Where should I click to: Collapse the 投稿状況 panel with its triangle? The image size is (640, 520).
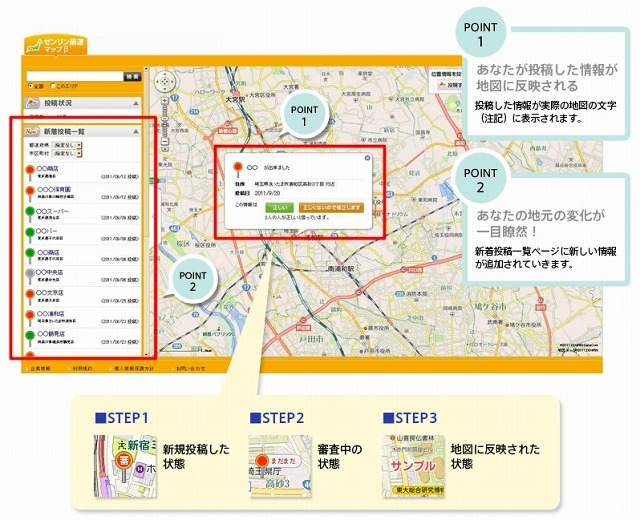(x=136, y=104)
